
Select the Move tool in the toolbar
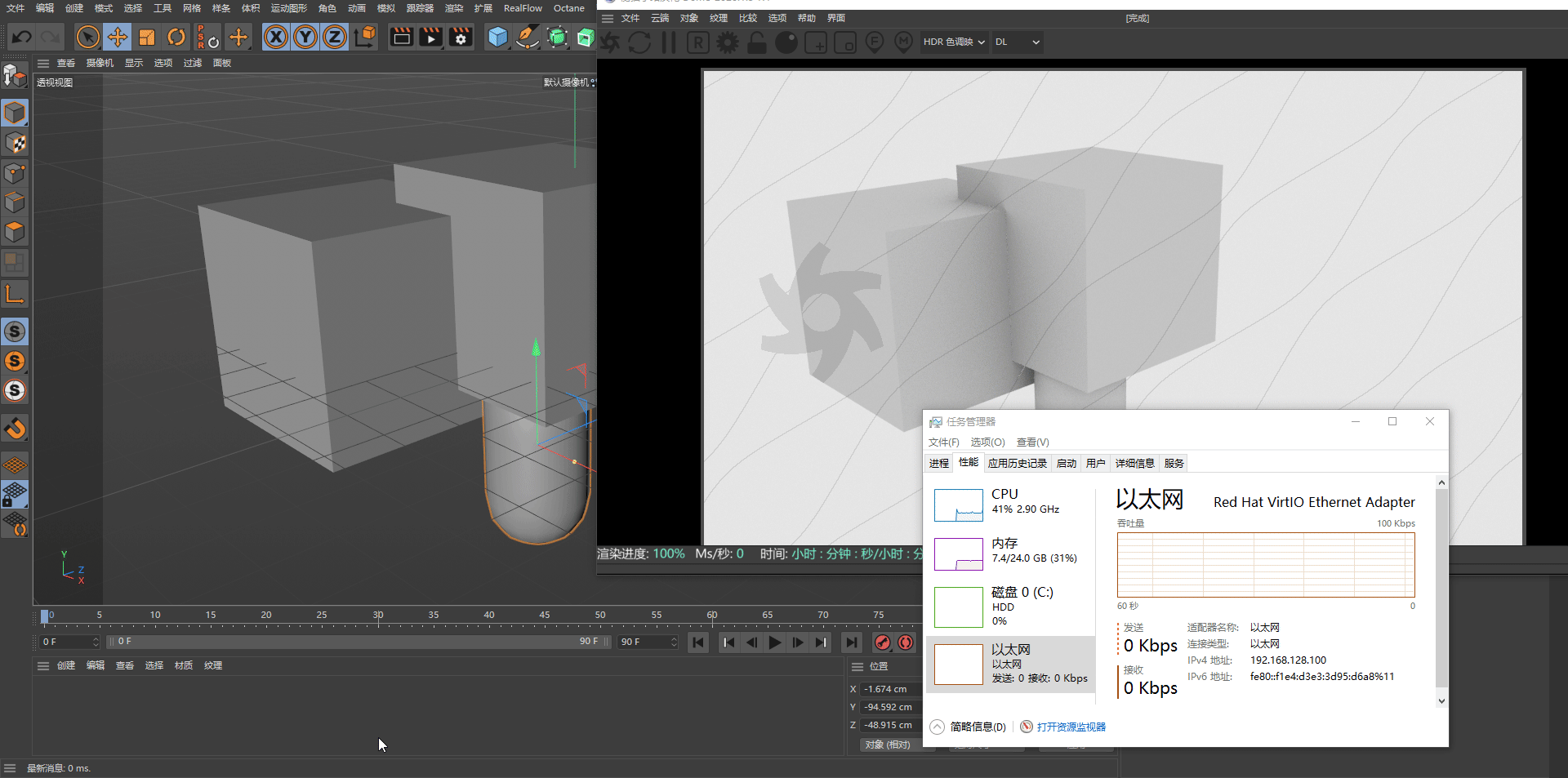coord(118,37)
